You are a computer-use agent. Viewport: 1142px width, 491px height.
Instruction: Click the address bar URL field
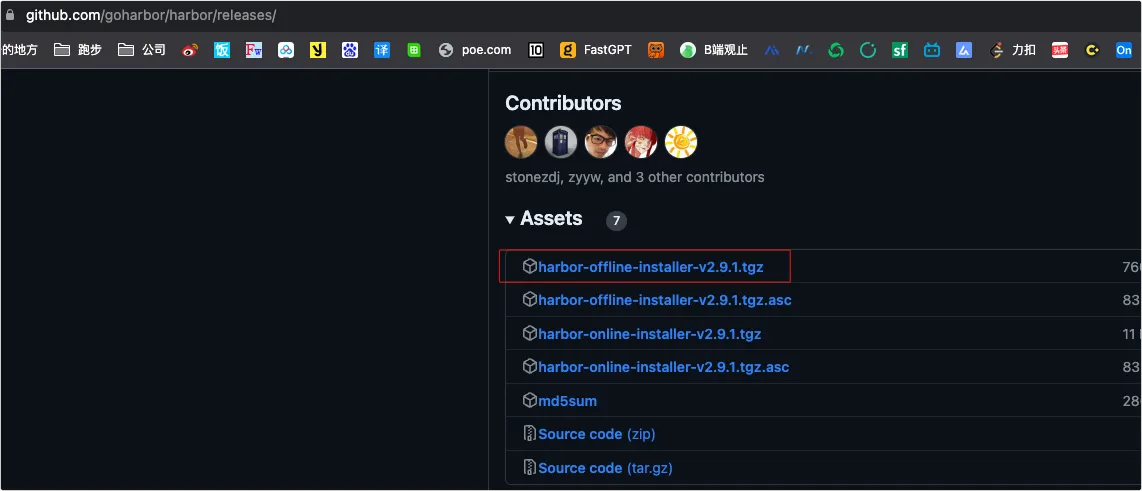151,15
